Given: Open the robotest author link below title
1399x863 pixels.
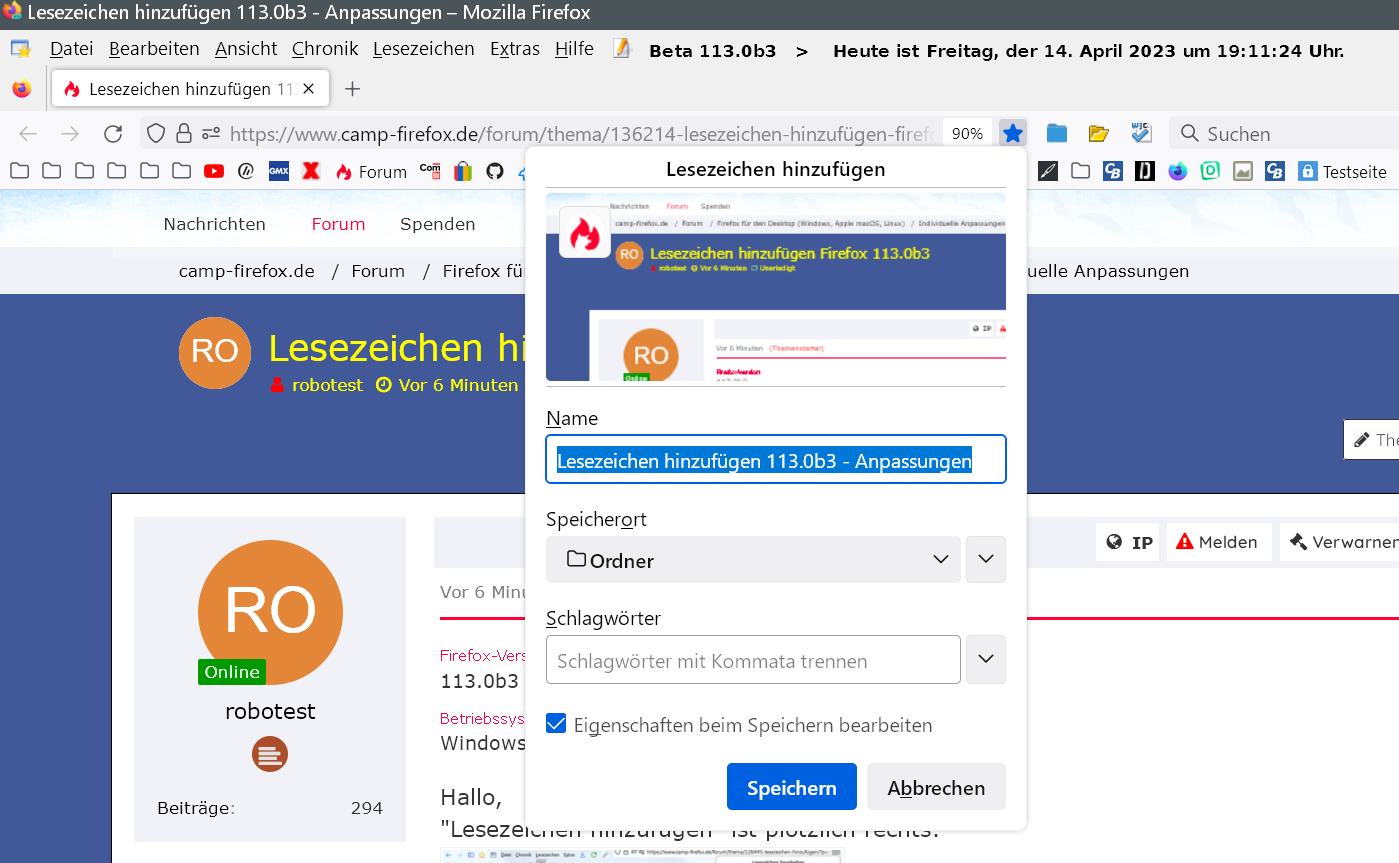Looking at the screenshot, I should click(328, 385).
